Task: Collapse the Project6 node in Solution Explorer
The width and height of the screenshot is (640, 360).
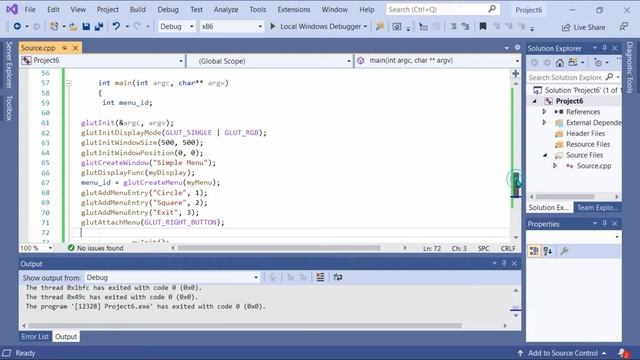Action: [x=534, y=101]
